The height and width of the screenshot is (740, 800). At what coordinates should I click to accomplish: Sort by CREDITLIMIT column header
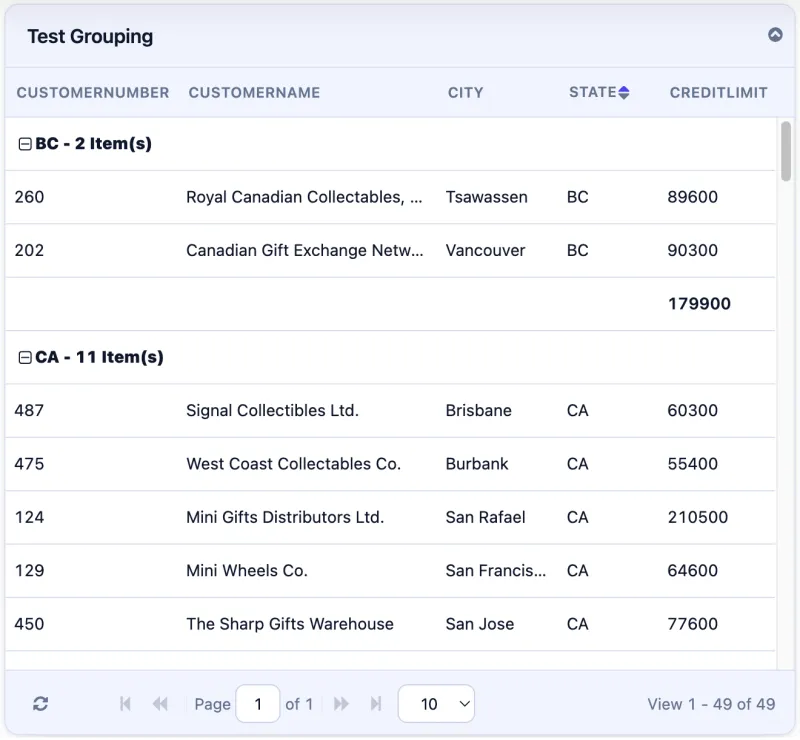[718, 92]
